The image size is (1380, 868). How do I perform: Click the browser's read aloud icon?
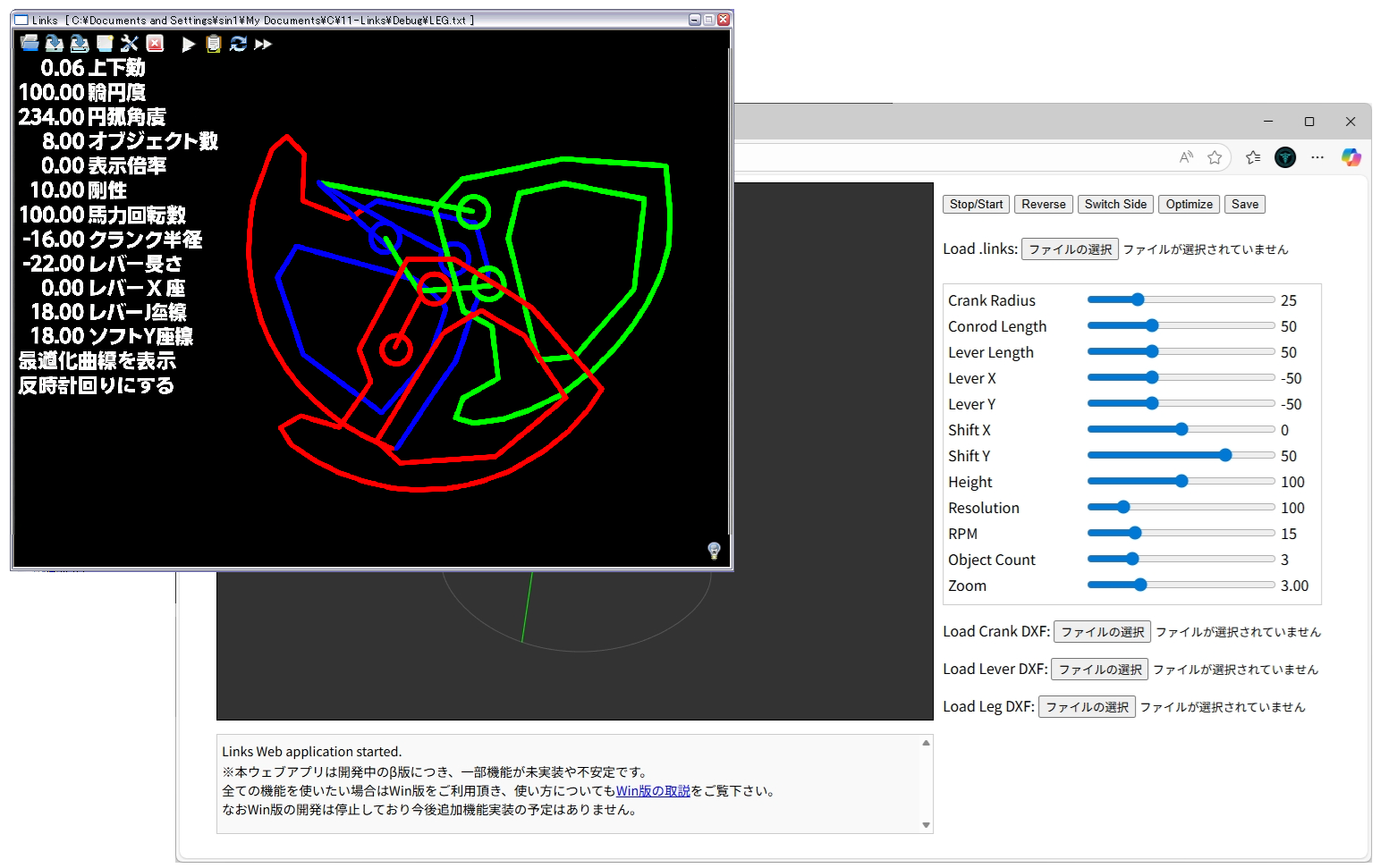pyautogui.click(x=1186, y=157)
